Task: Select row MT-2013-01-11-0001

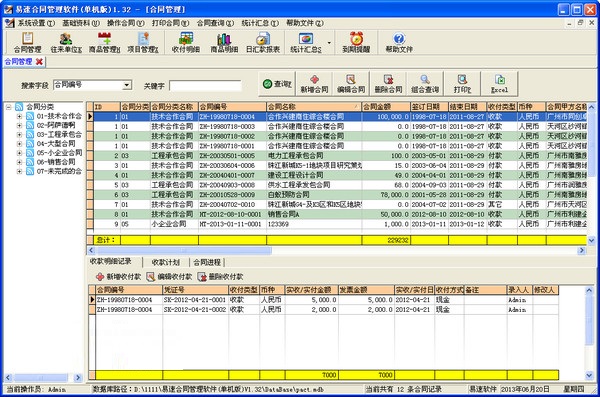Action: click(340, 224)
